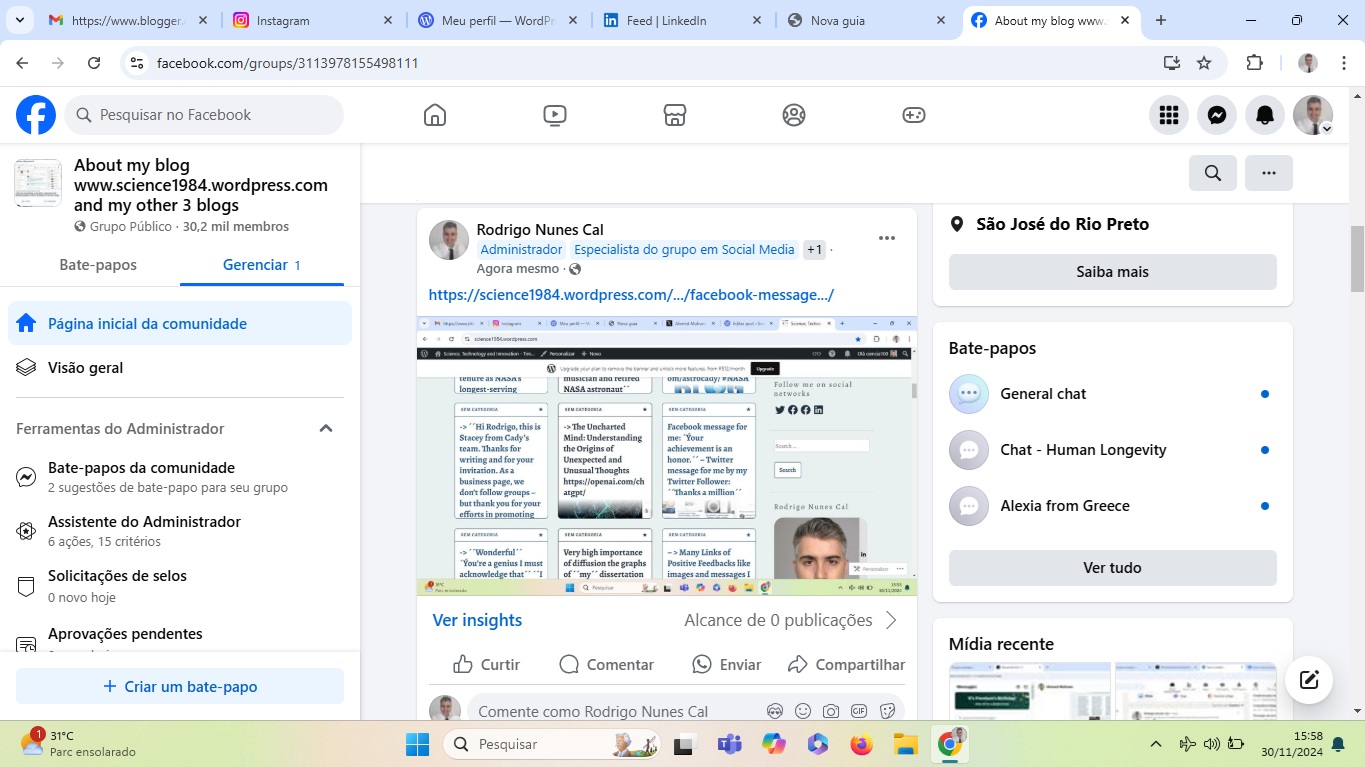Attach a photo to the comment
This screenshot has width=1365, height=767.
[x=830, y=711]
